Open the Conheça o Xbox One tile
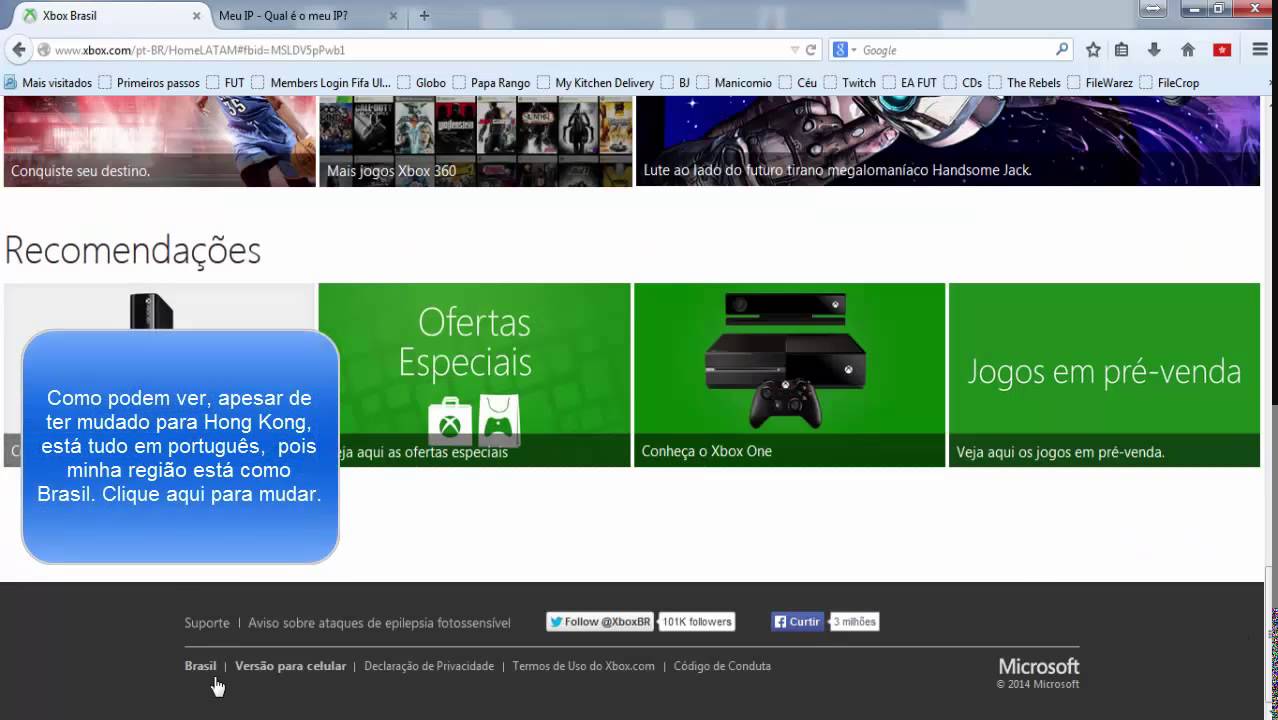The image size is (1278, 720). point(789,375)
